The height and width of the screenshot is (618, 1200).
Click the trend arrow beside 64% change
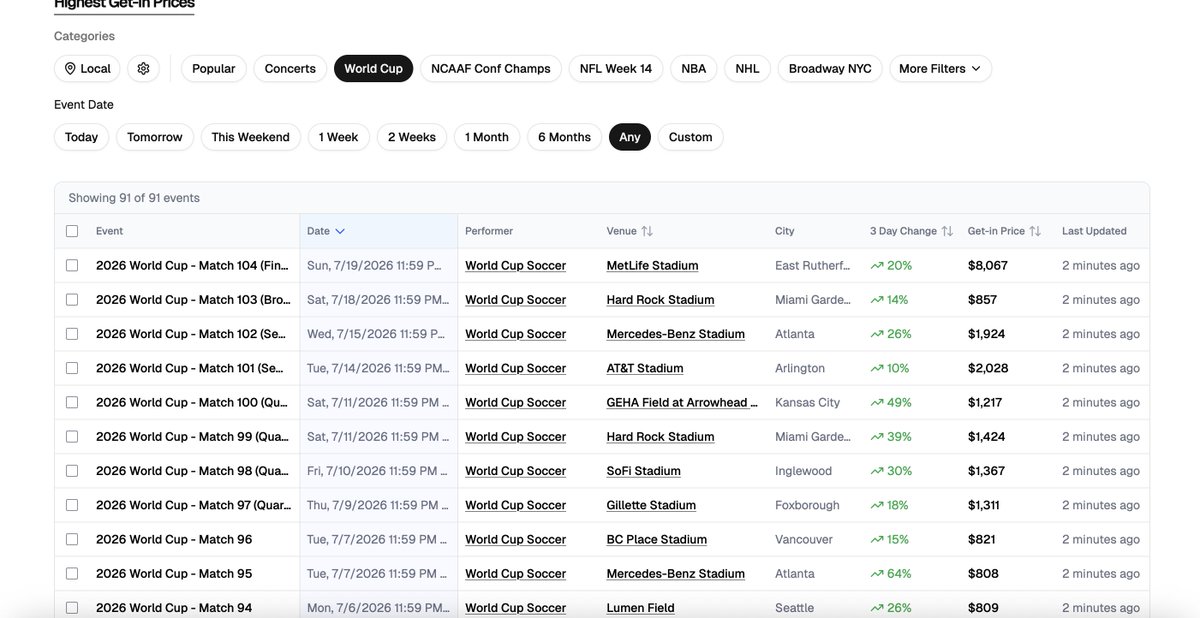pos(877,574)
